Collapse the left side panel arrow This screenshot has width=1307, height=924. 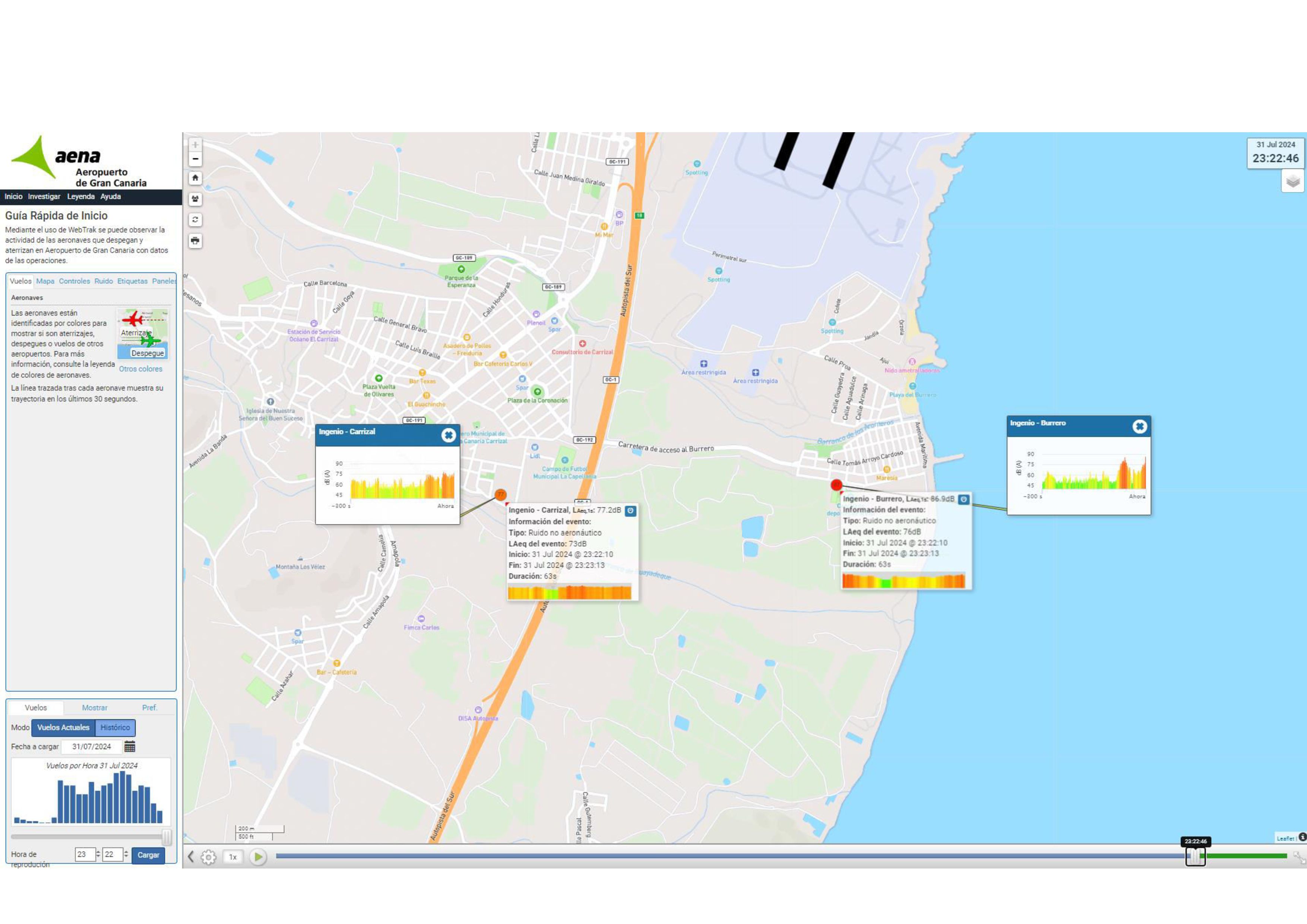(191, 857)
